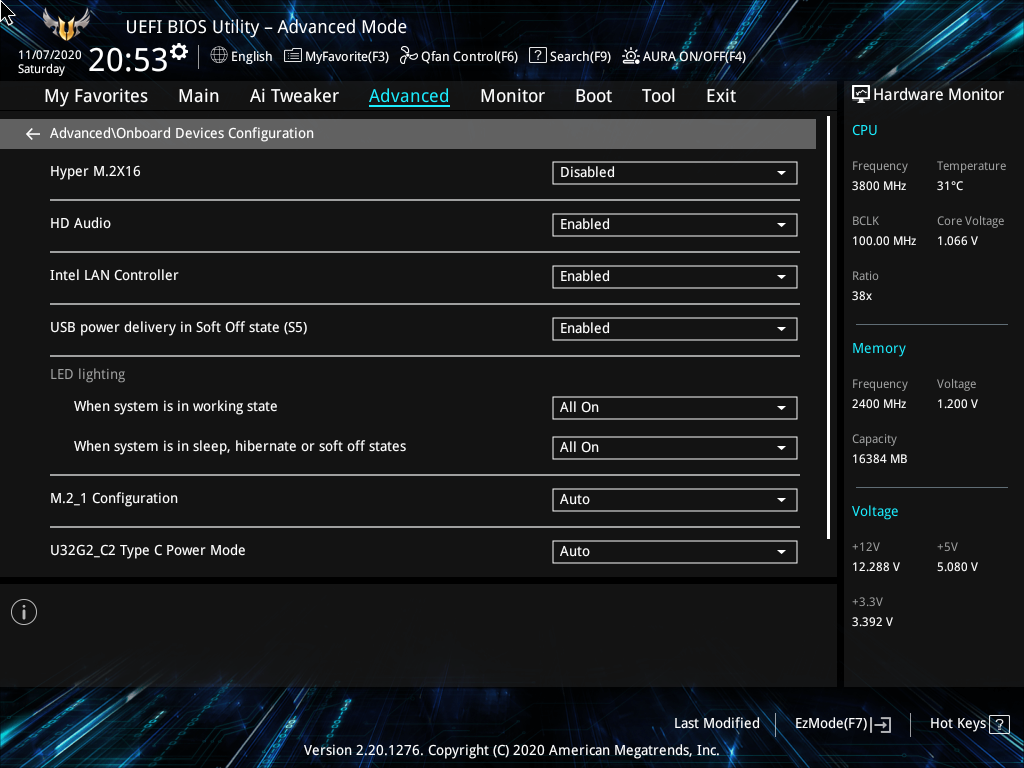Click the info circle icon
Screen dimensions: 1024x768
(x=24, y=612)
